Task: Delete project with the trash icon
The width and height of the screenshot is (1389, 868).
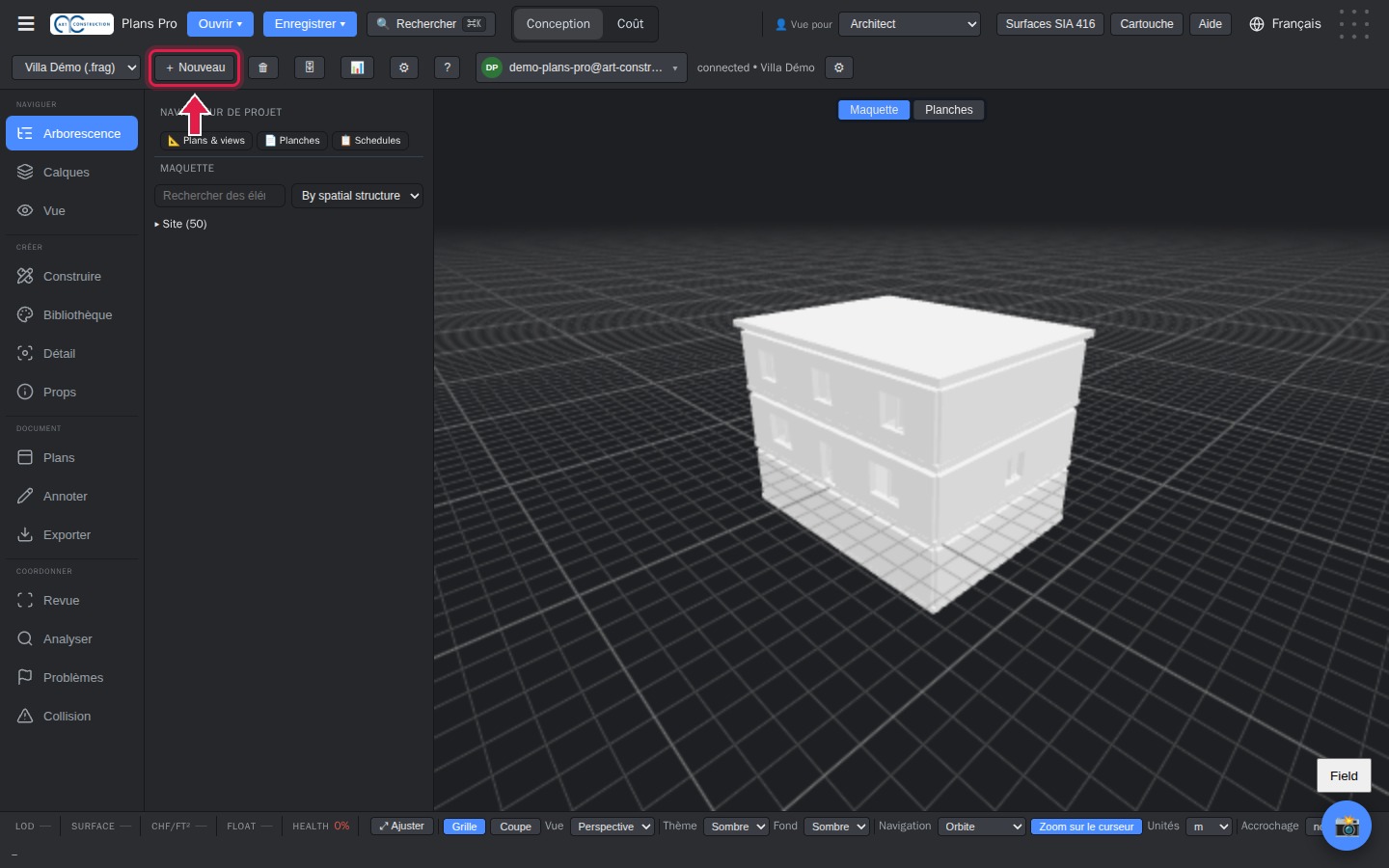Action: (263, 68)
